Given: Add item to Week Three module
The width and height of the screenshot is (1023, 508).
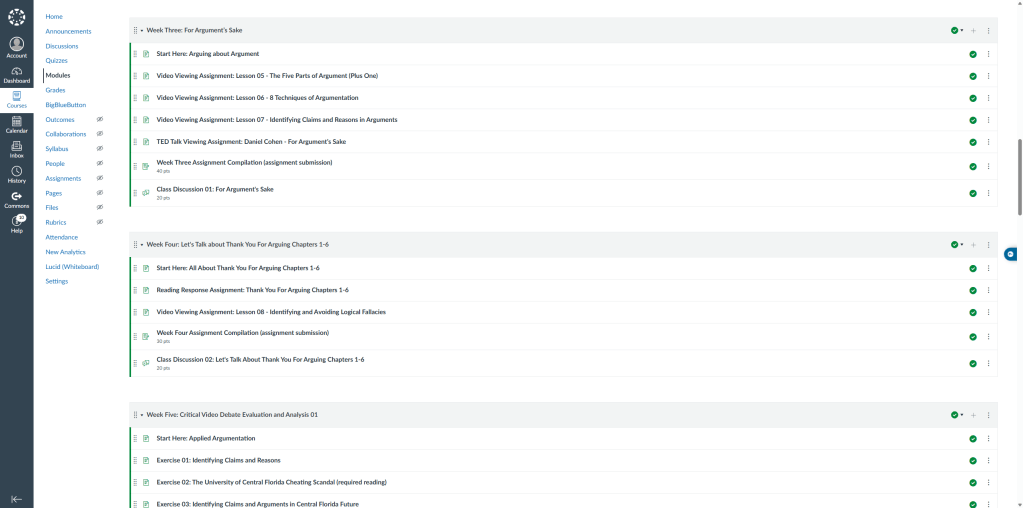Looking at the screenshot, I should (x=973, y=30).
